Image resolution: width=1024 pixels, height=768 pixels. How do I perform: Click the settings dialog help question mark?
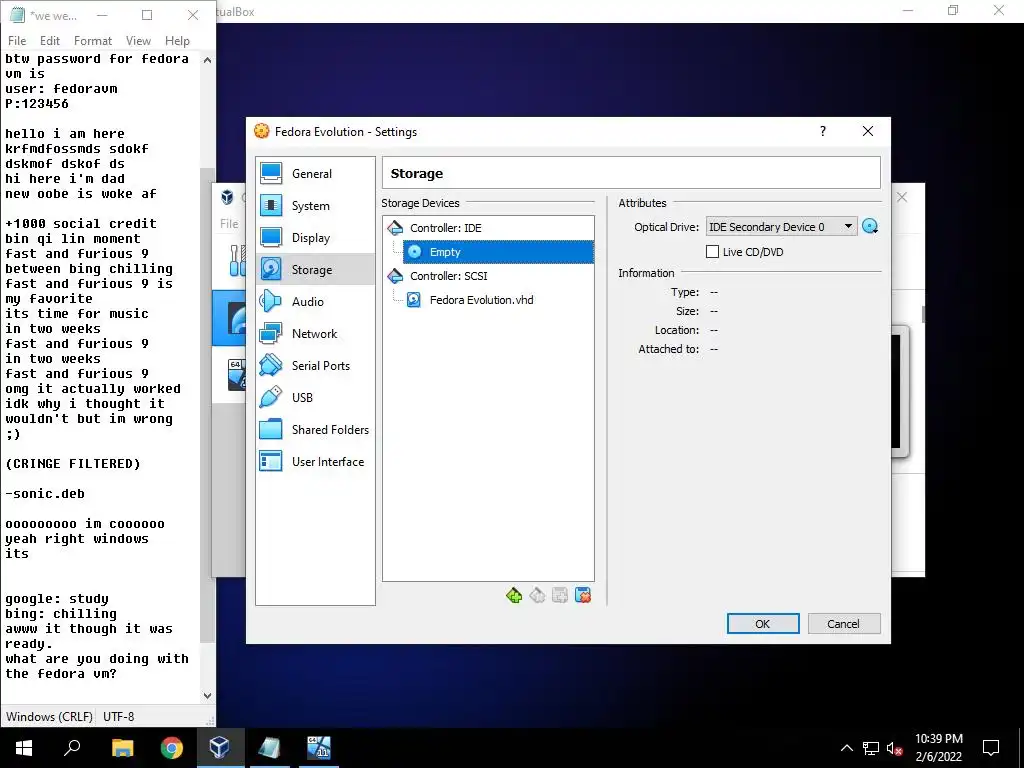(x=823, y=131)
